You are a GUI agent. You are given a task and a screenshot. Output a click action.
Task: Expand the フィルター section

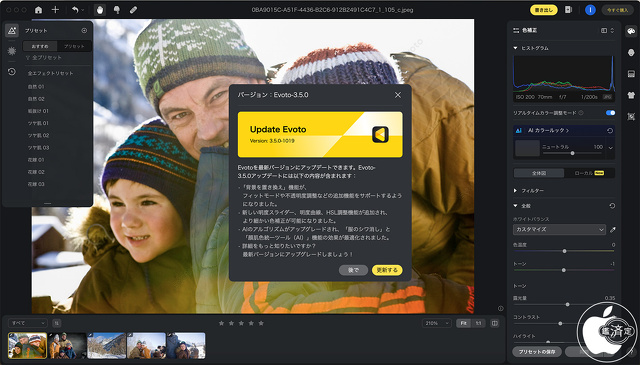[516, 191]
